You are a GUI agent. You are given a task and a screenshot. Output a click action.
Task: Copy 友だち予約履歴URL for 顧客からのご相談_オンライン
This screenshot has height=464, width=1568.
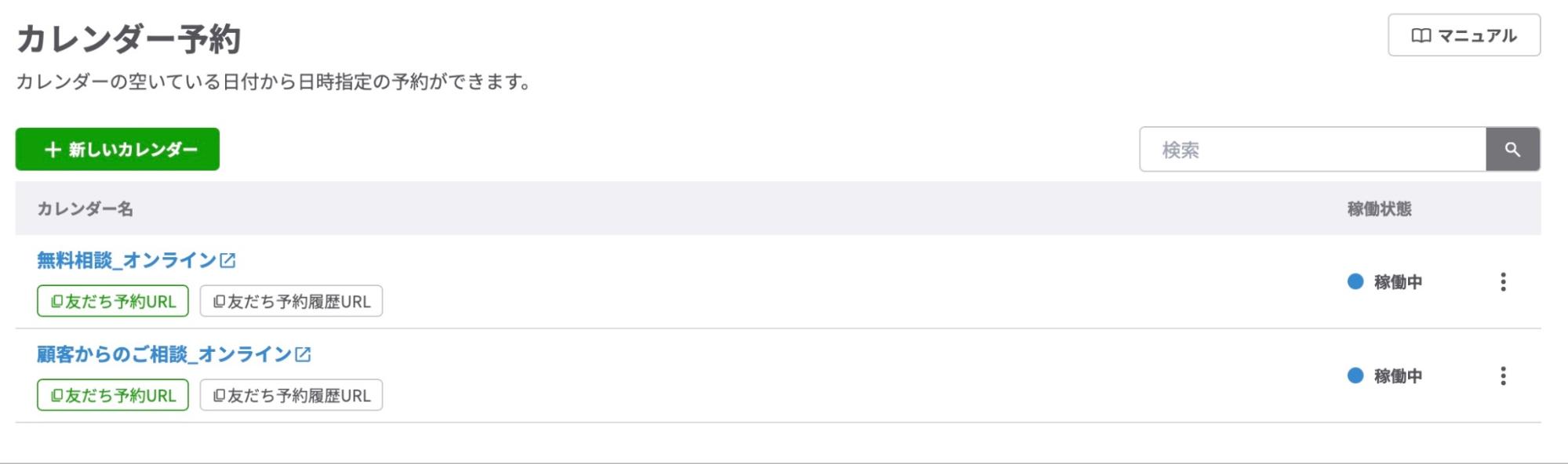click(291, 396)
